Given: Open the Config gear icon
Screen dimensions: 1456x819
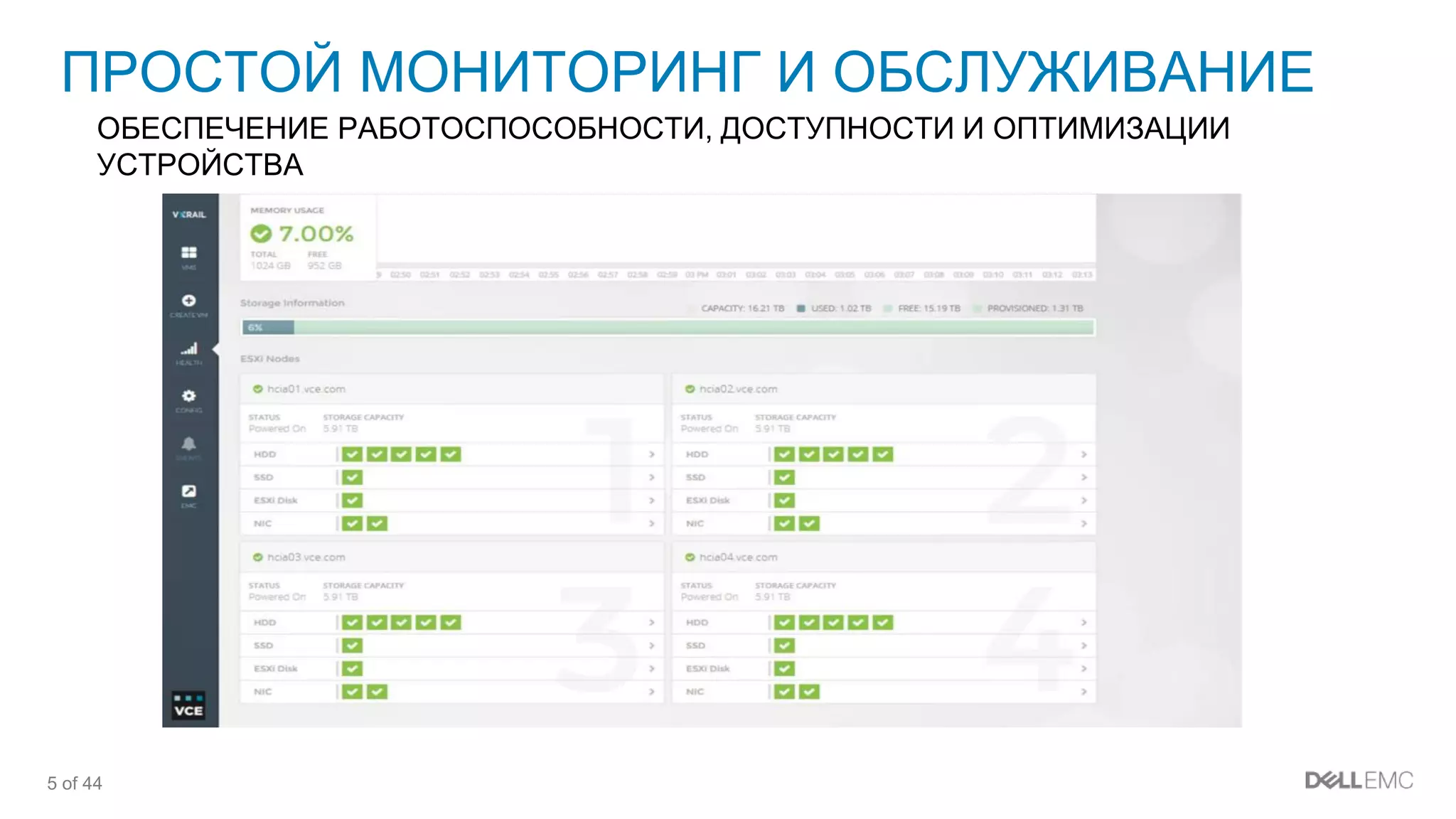Looking at the screenshot, I should coord(188,396).
